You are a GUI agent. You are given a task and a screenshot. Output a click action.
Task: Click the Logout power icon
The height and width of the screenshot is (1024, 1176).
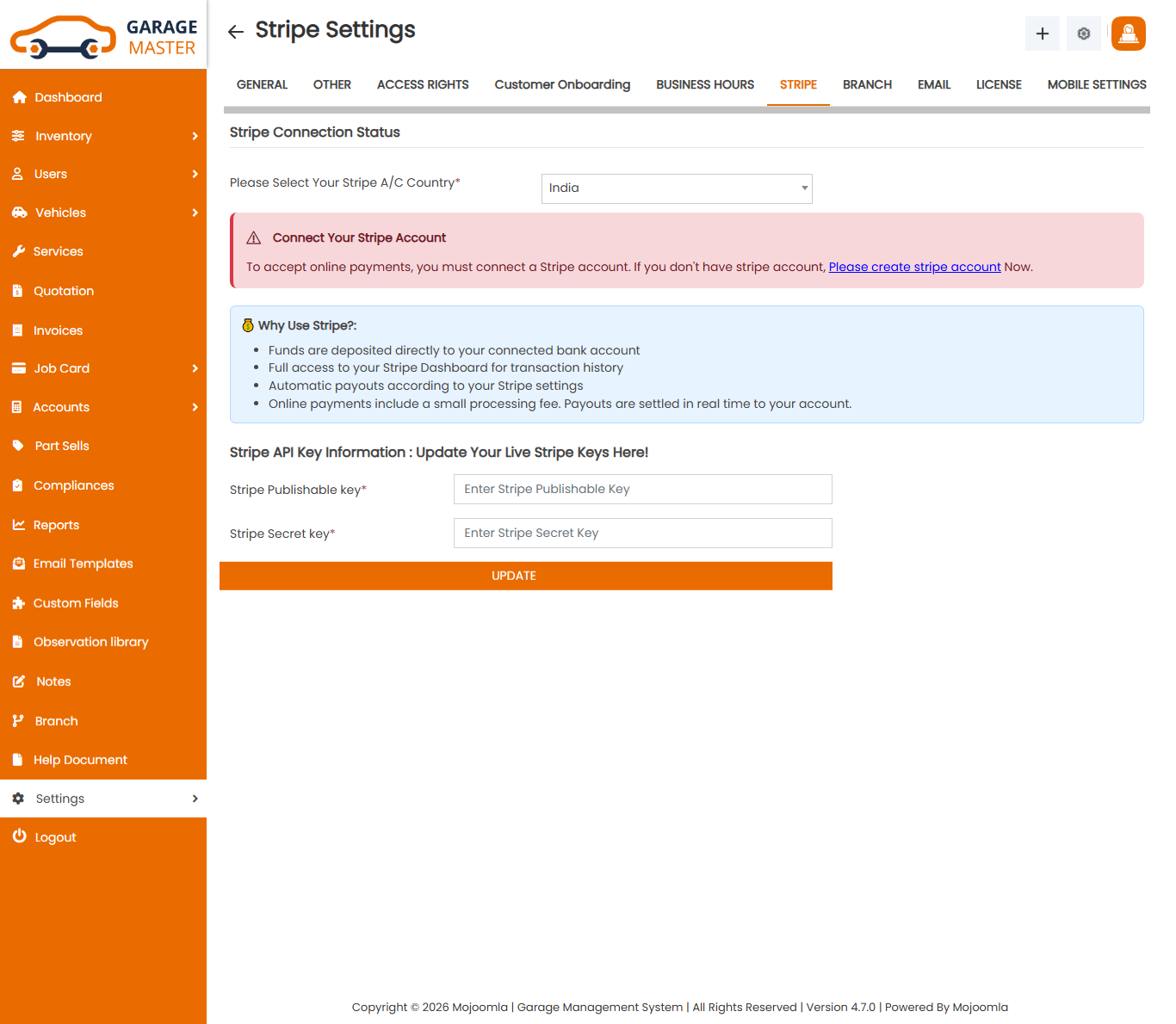point(19,836)
